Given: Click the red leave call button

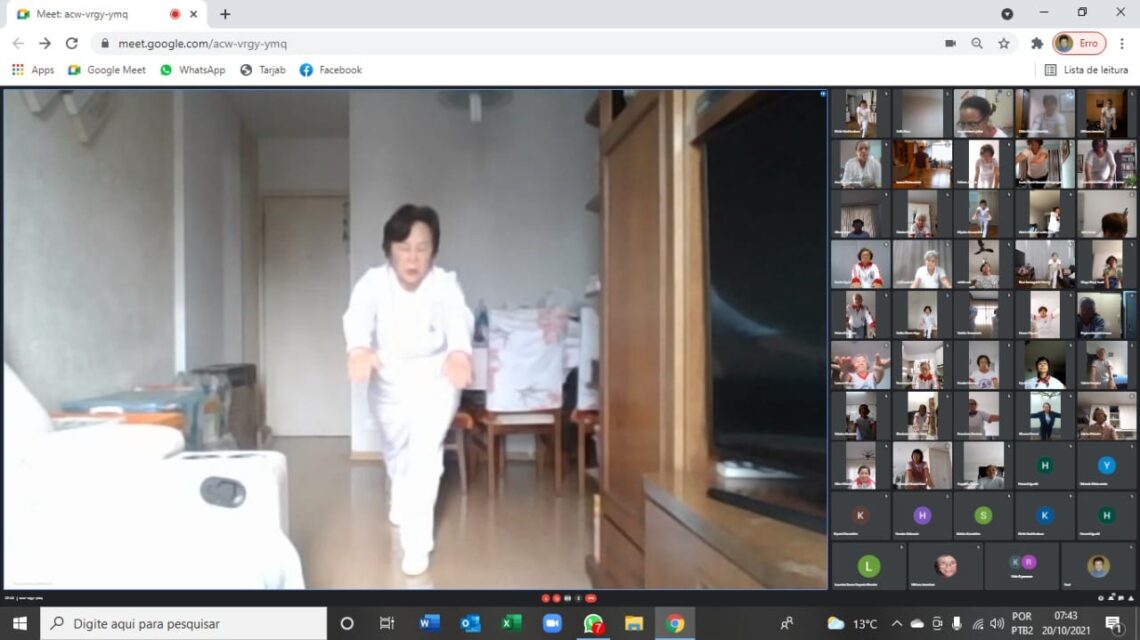Looking at the screenshot, I should pyautogui.click(x=591, y=598).
